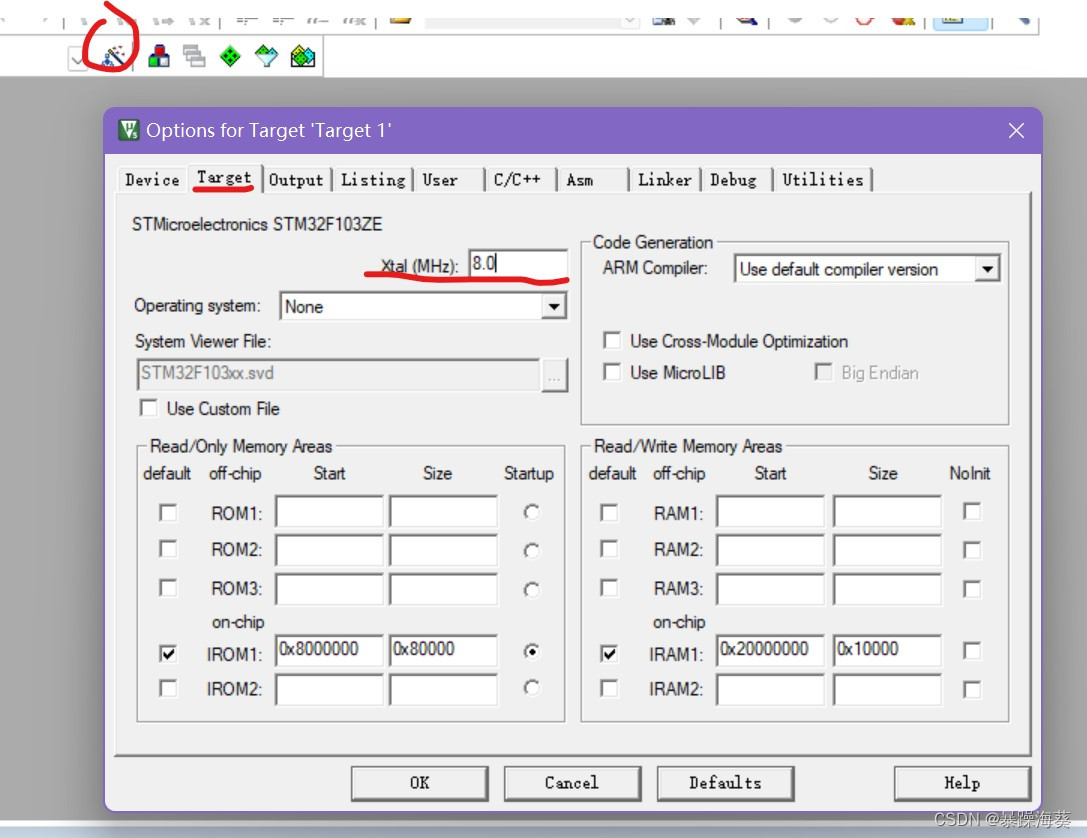Confirm the dialog with OK
The image size is (1087, 838).
point(419,783)
